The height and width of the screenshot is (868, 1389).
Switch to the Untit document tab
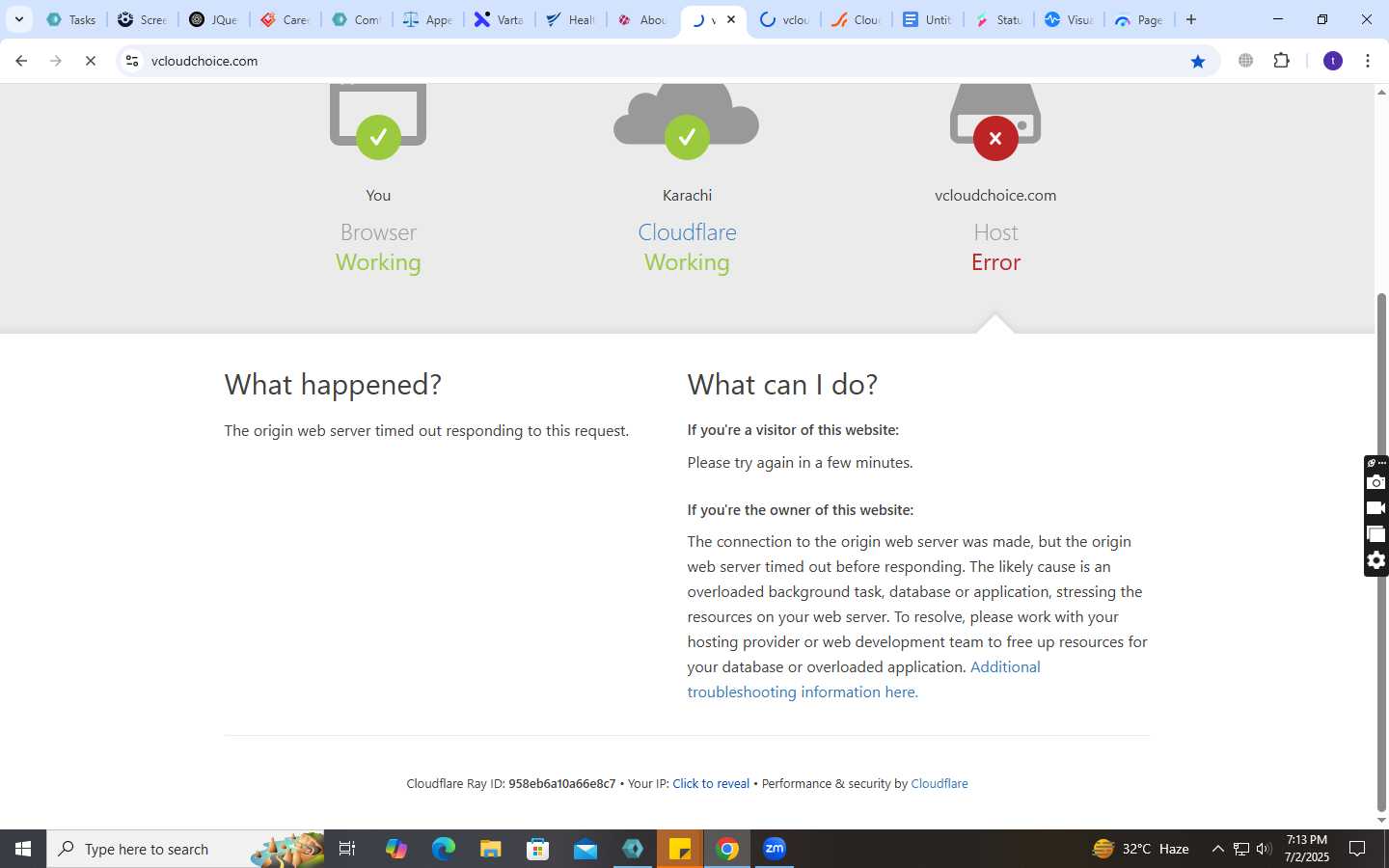click(x=927, y=19)
